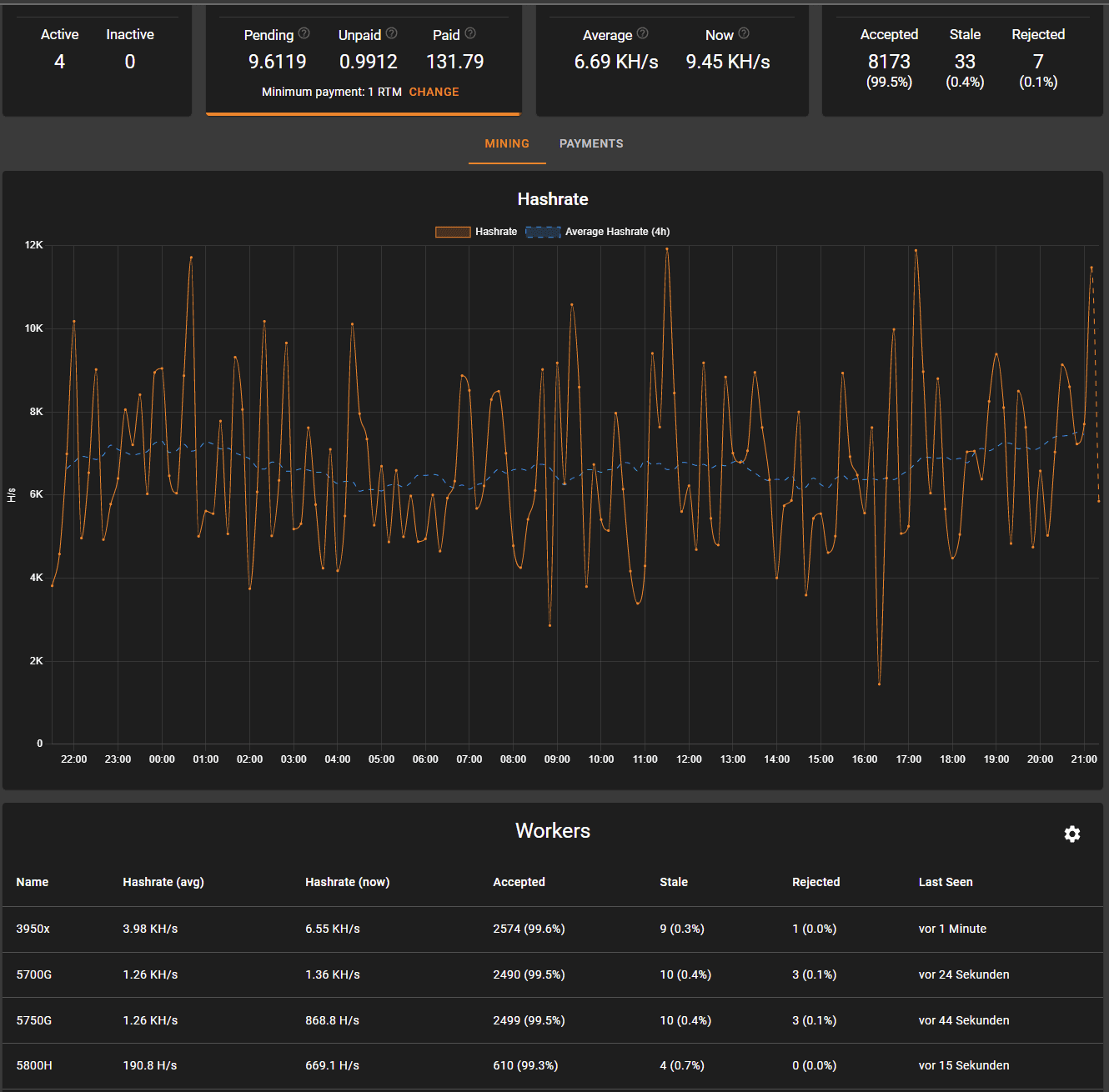
Task: Toggle the Hashrate legend label
Action: coord(496,232)
